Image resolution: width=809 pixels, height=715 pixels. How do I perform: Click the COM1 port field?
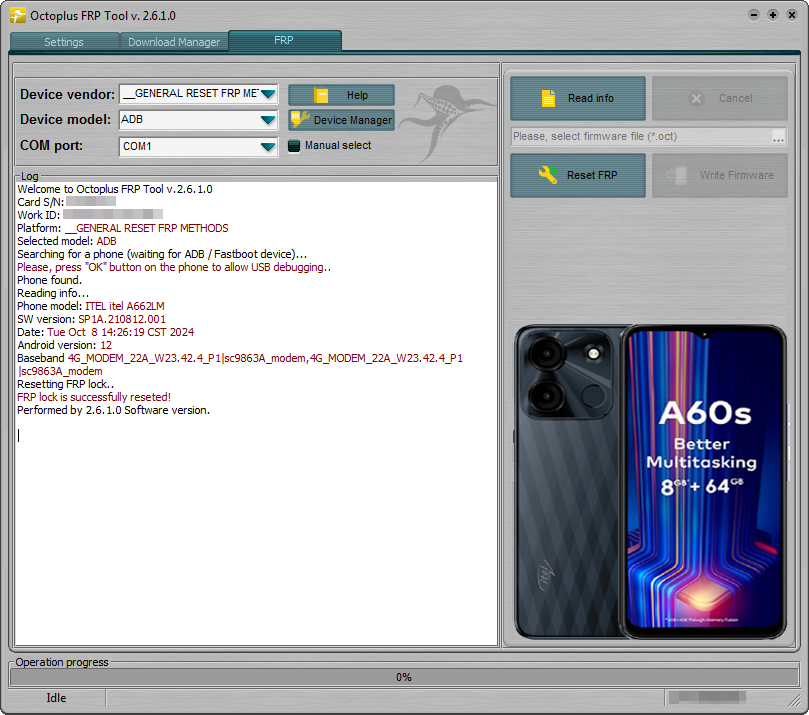pos(199,147)
